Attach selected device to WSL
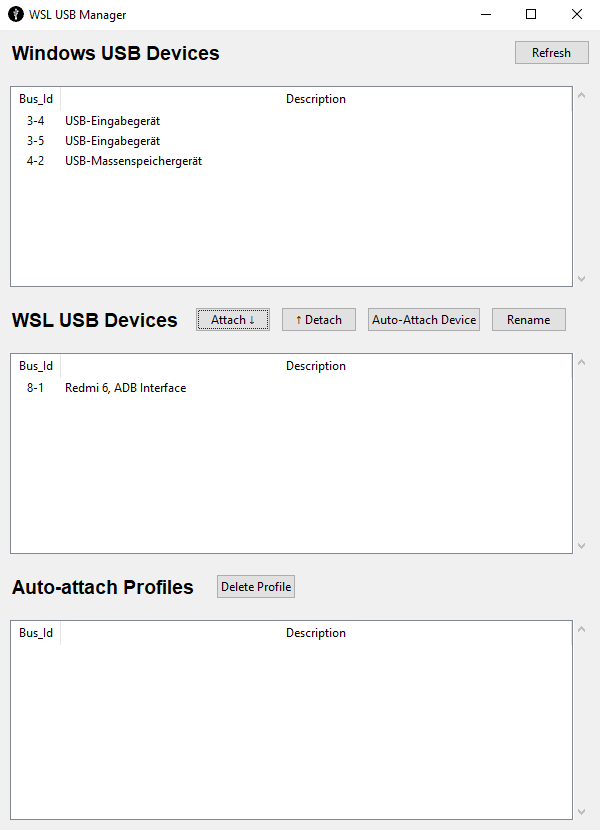Screen dimensions: 600x830 pos(233,320)
